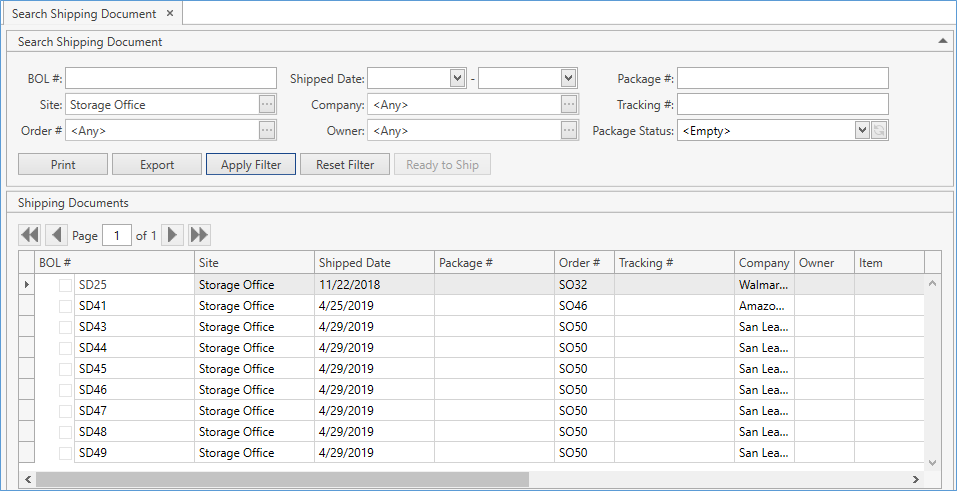Tick the checkbox next to SD47
Viewport: 957px width, 491px height.
point(66,411)
